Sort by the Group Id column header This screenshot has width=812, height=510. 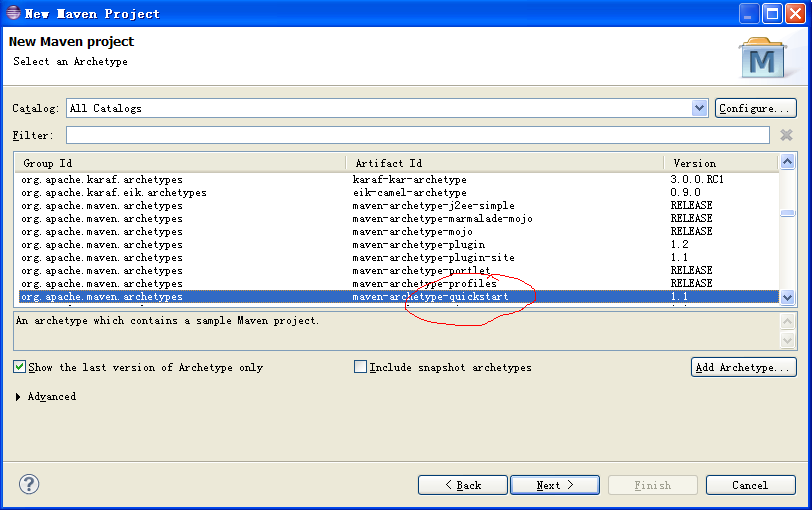(180, 163)
